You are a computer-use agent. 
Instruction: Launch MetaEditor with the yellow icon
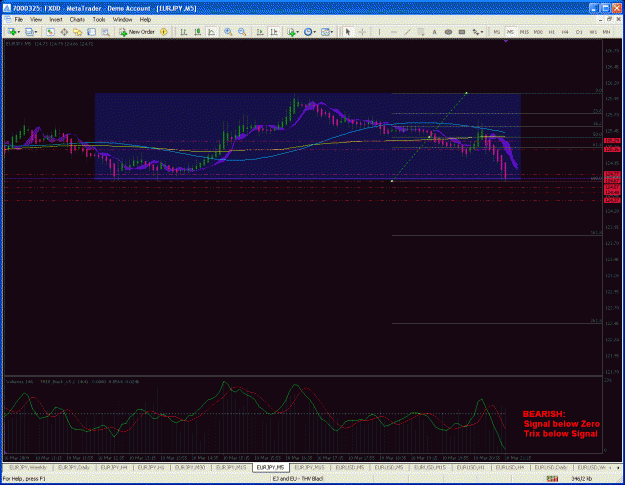164,32
